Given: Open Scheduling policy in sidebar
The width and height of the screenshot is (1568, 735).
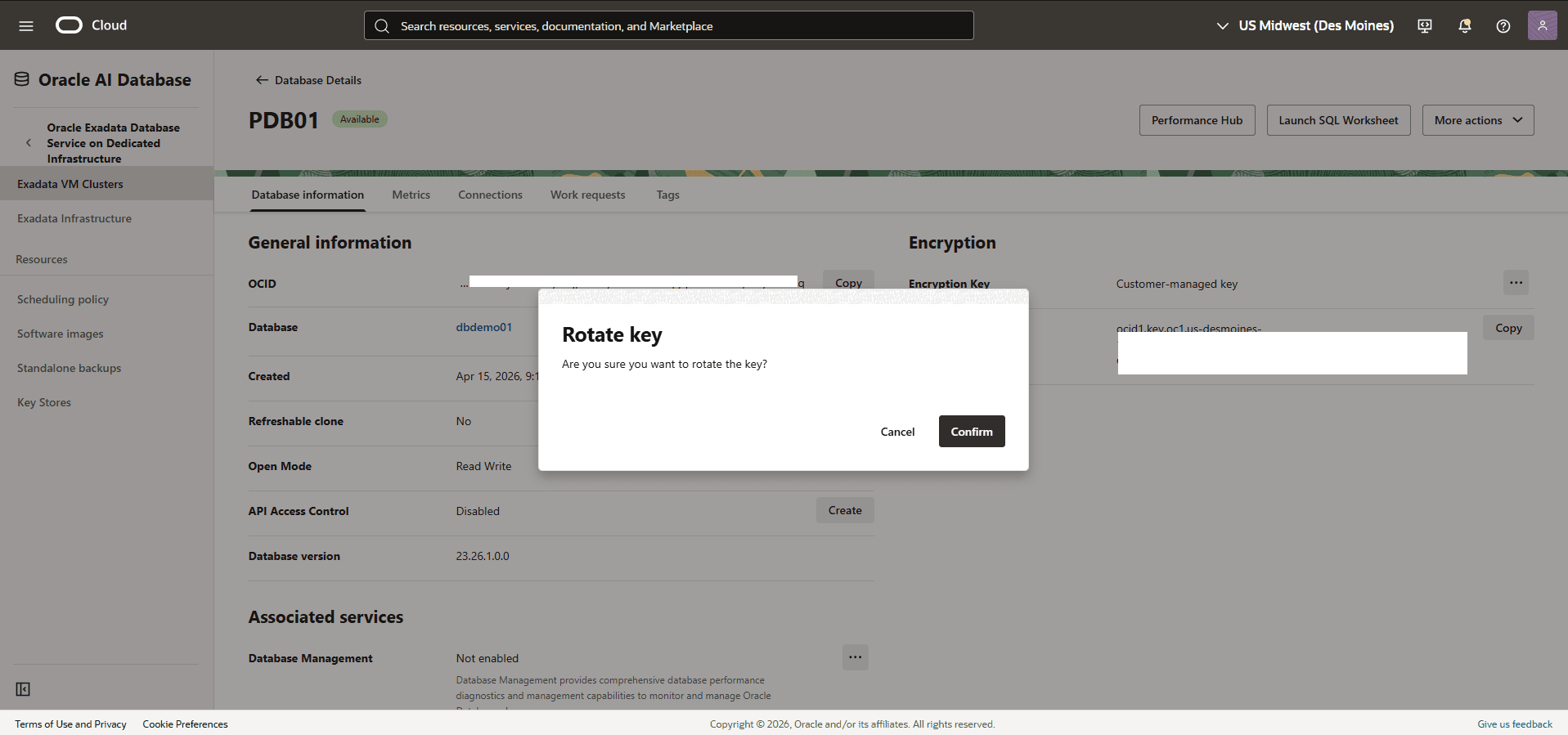Looking at the screenshot, I should point(63,299).
